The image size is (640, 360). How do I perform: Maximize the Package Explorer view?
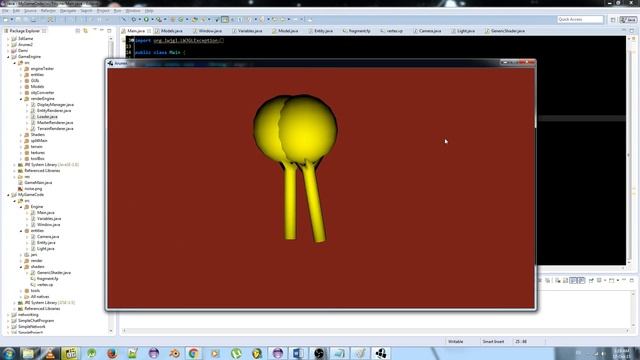(x=109, y=31)
